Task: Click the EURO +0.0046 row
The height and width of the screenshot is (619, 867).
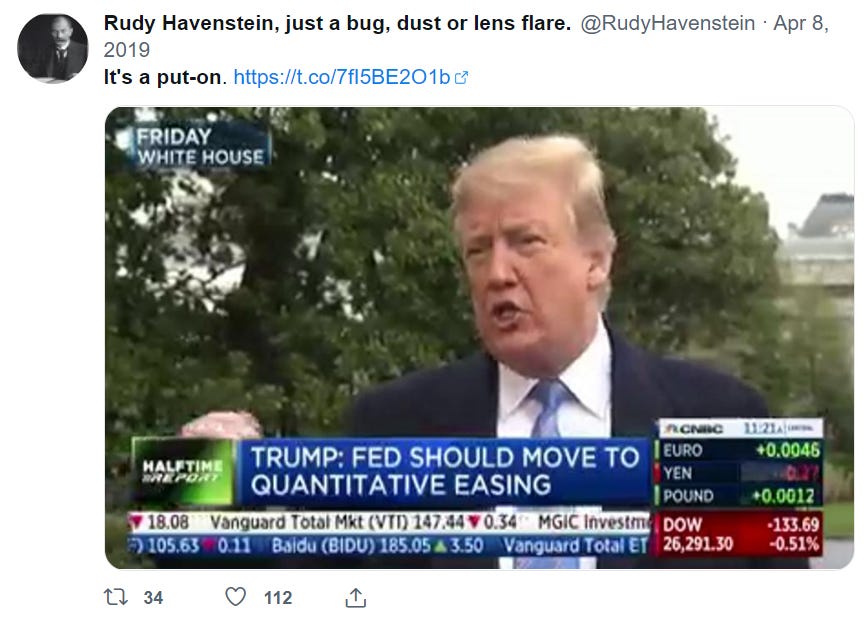Action: [x=739, y=450]
